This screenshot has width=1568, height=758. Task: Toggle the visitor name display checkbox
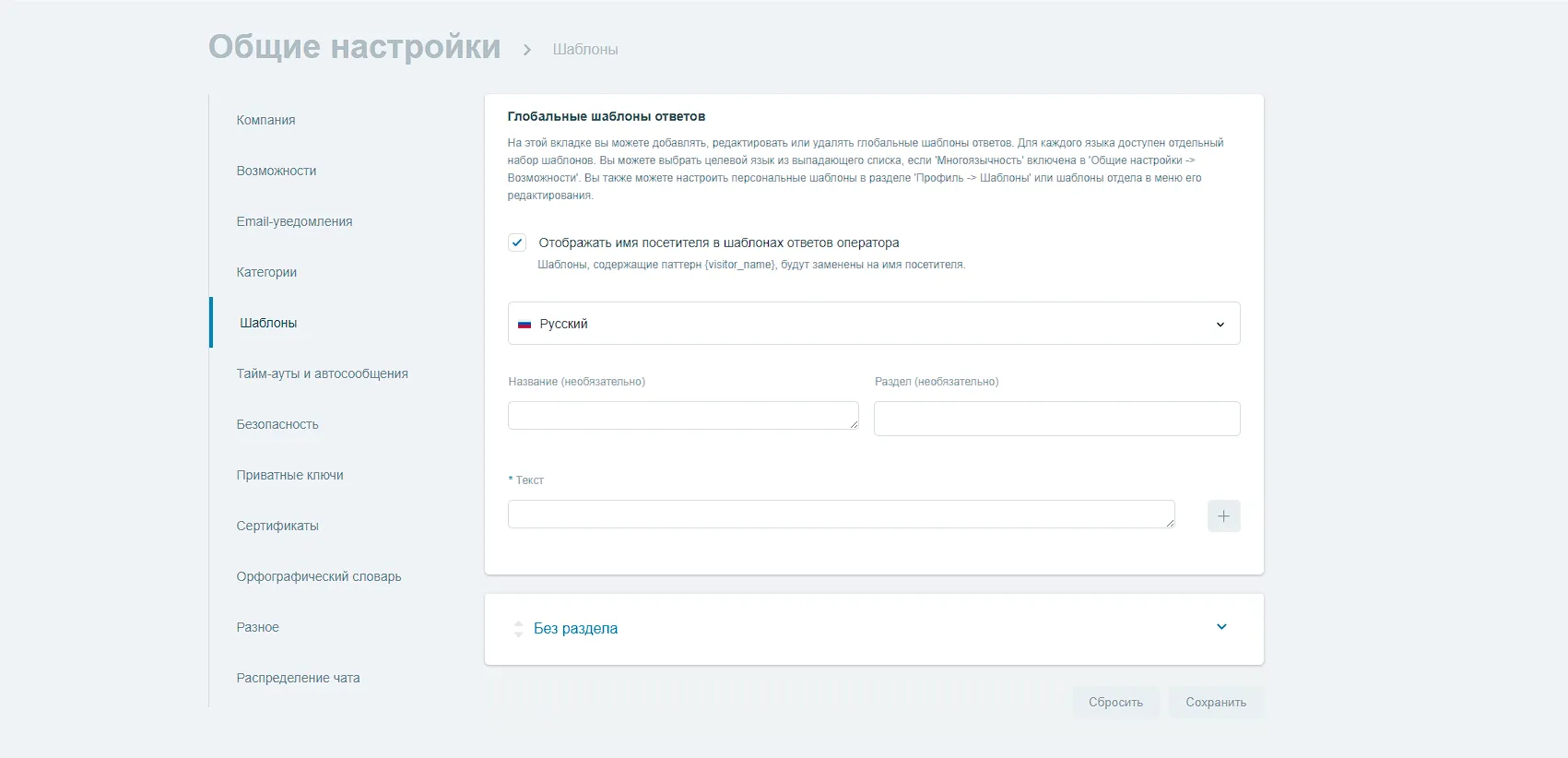click(x=517, y=243)
